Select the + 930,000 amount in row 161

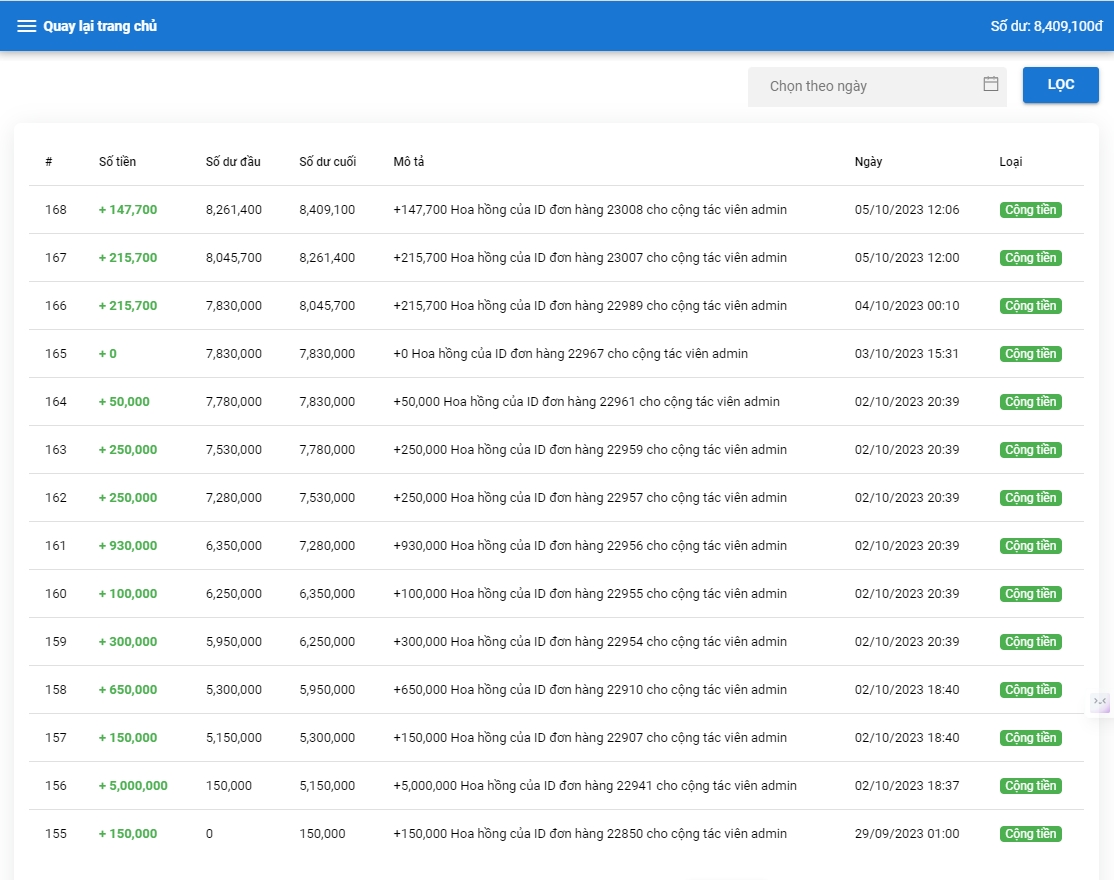[x=128, y=546]
